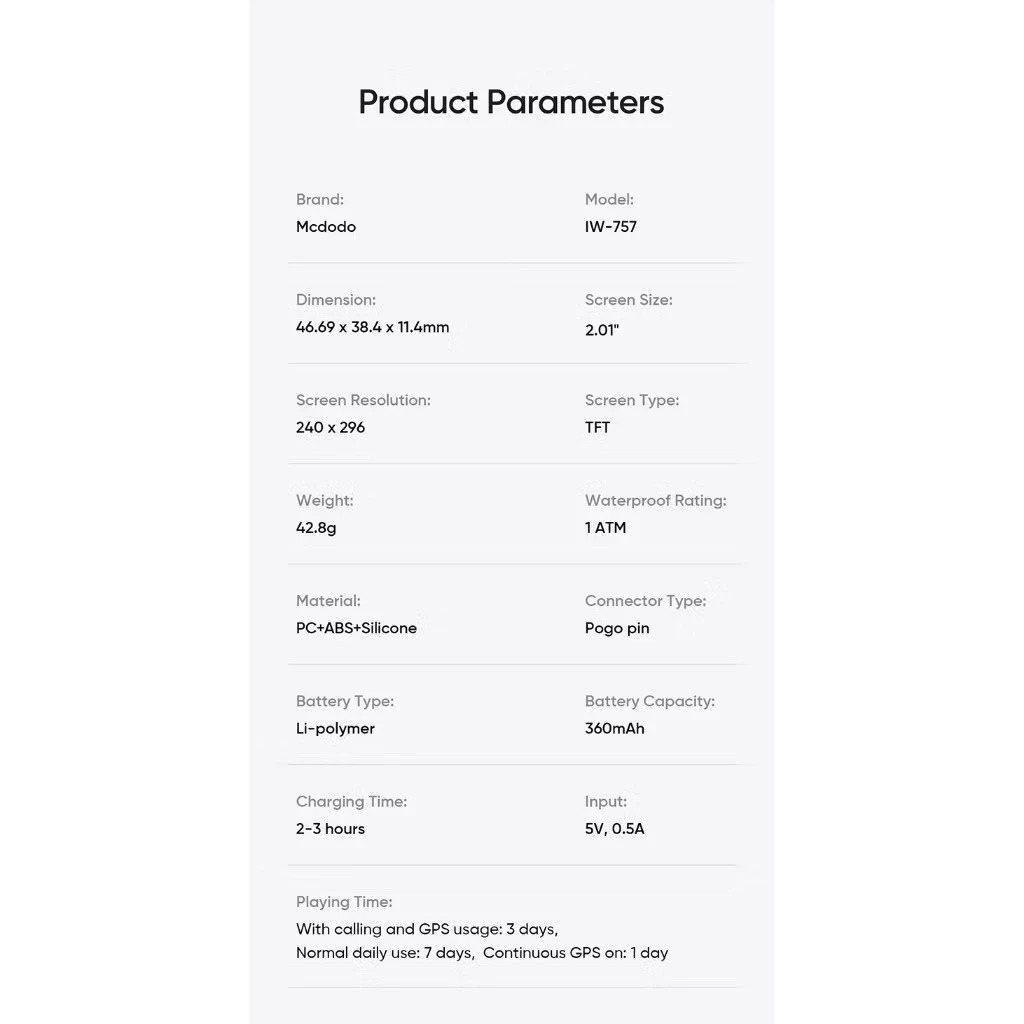Select the 1 ATM waterproof rating value
Viewport: 1024px width, 1024px height.
point(605,528)
